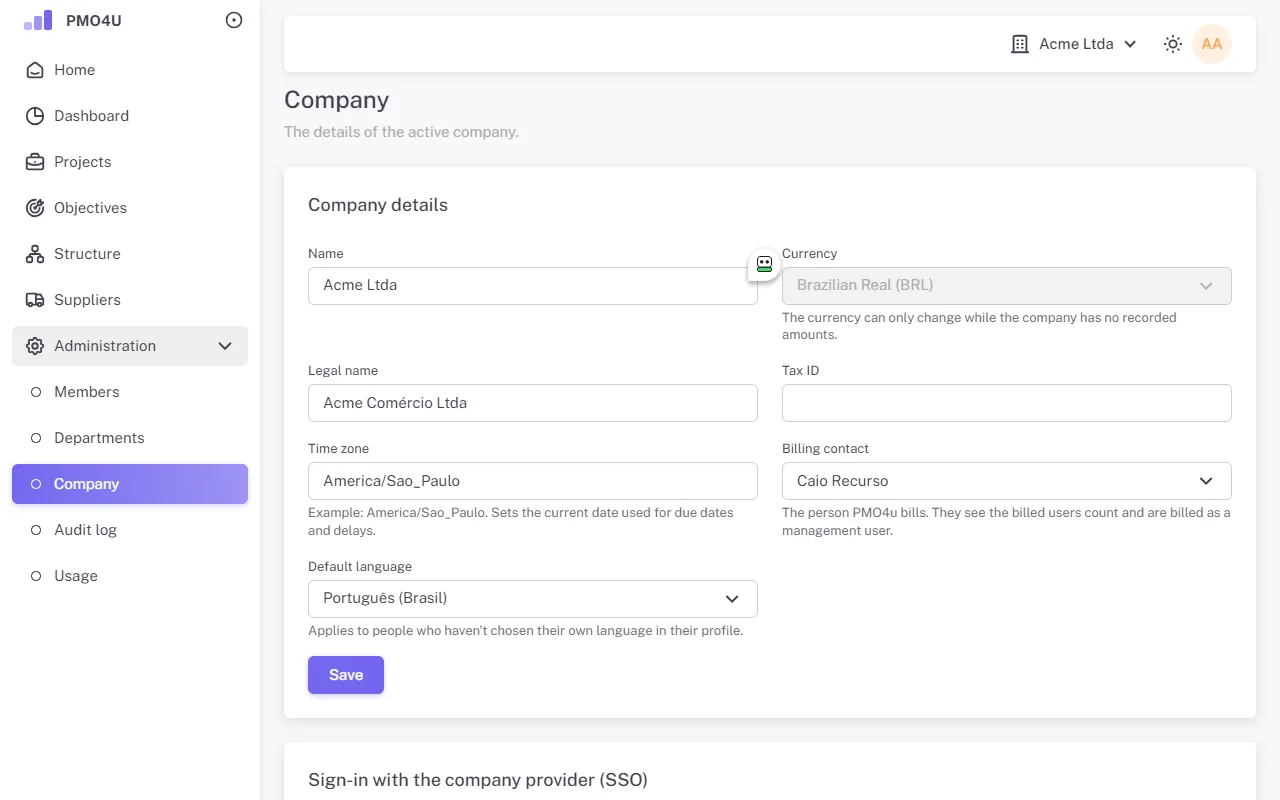Click the Structure hierarchy icon

point(35,254)
